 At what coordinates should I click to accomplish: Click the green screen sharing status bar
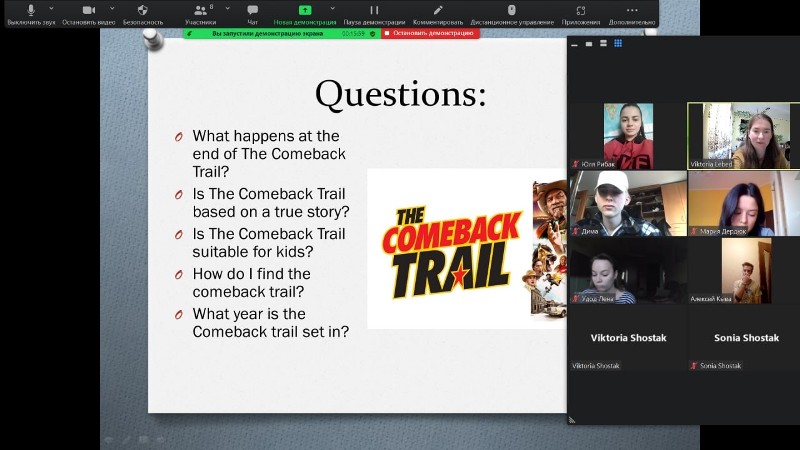[282, 33]
